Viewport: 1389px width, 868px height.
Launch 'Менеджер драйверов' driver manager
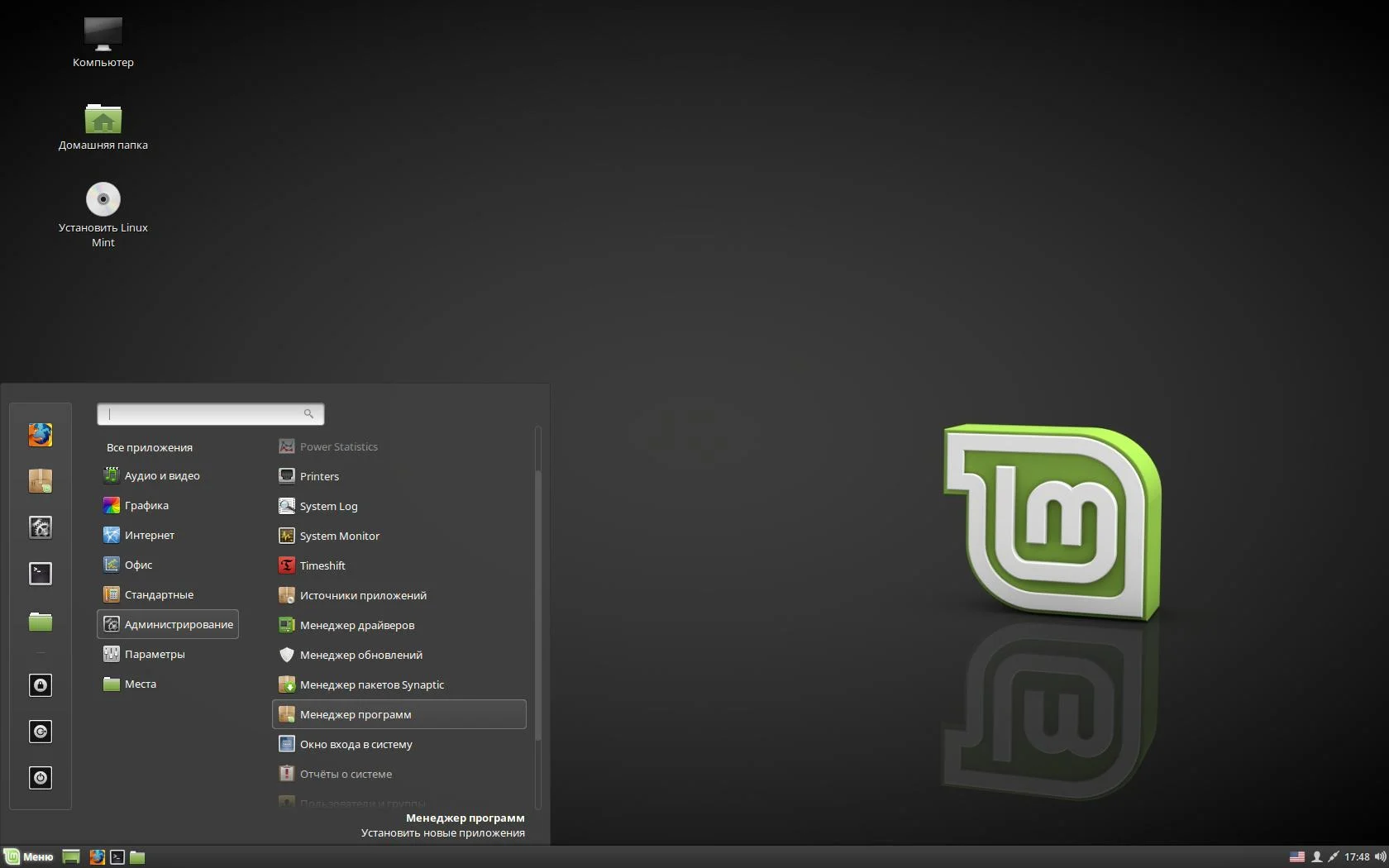pyautogui.click(x=399, y=625)
